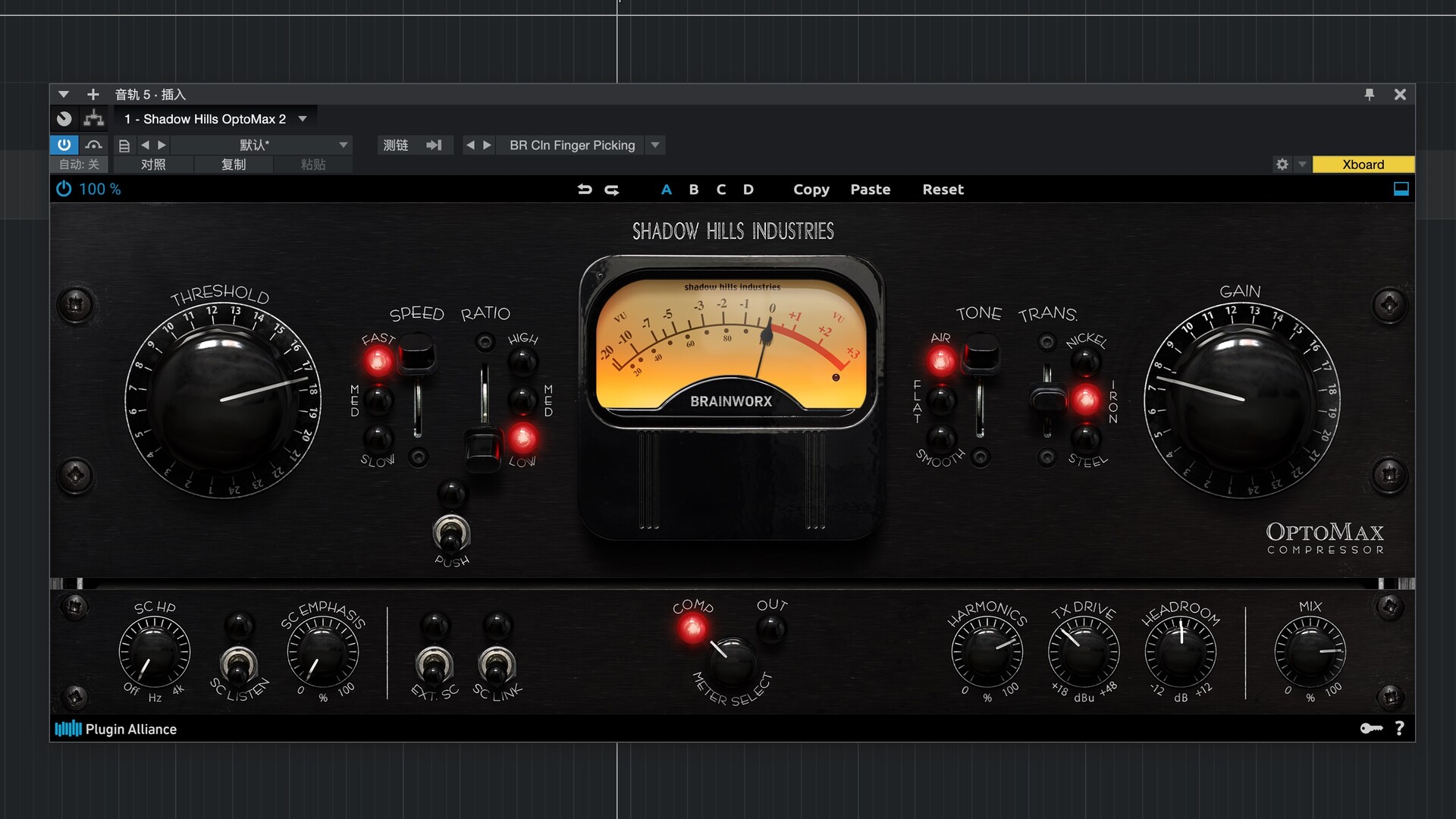Toggle the SC LISTEN switch
Viewport: 1456px width, 819px height.
click(x=238, y=664)
